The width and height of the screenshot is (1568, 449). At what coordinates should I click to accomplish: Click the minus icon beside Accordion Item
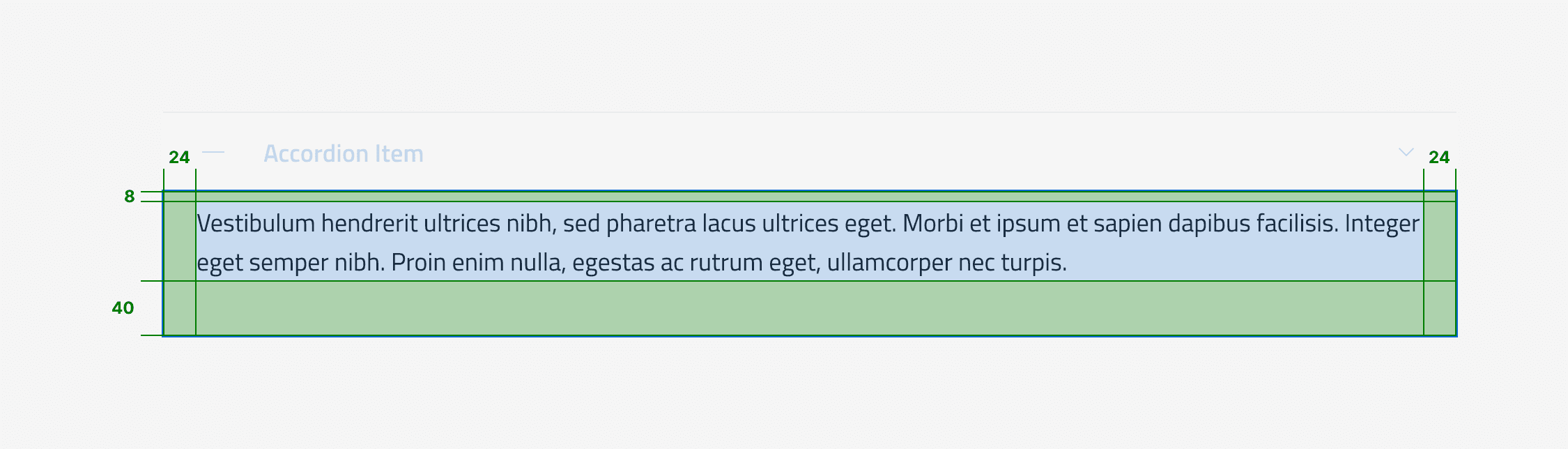tap(213, 152)
